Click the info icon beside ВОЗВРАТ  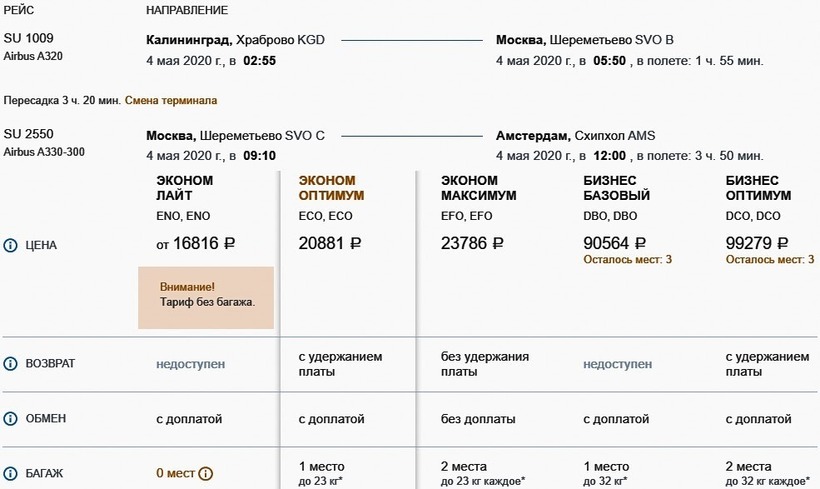(11, 364)
